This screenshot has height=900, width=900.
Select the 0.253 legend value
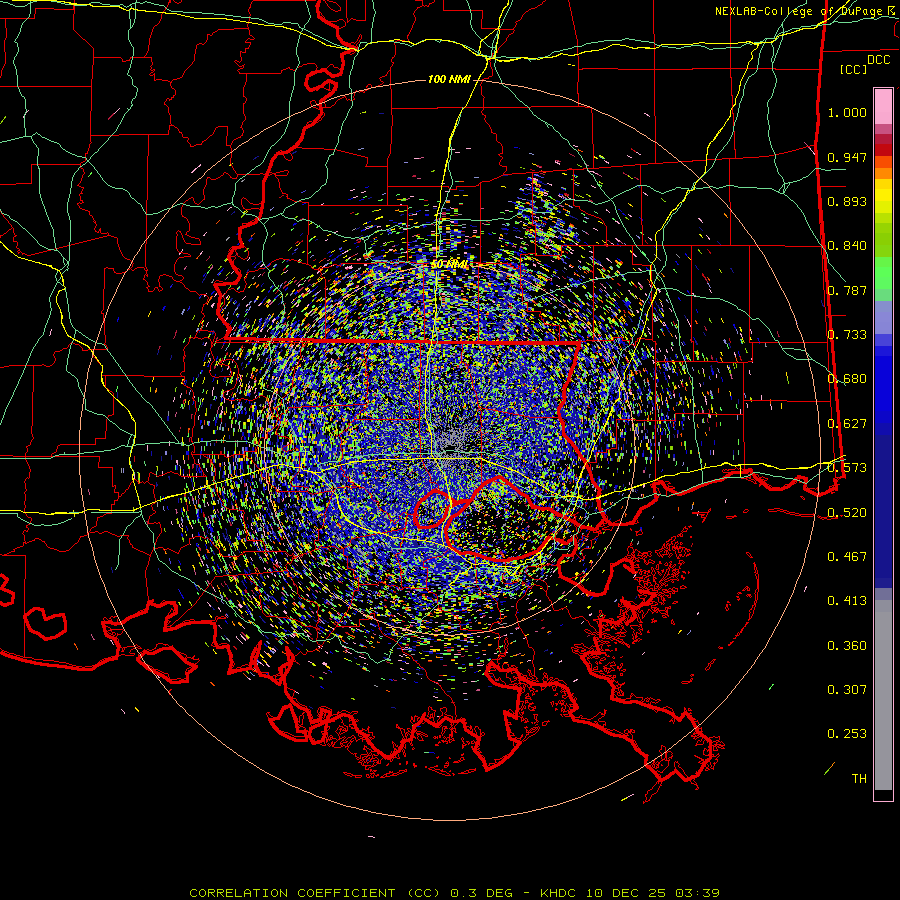click(847, 734)
